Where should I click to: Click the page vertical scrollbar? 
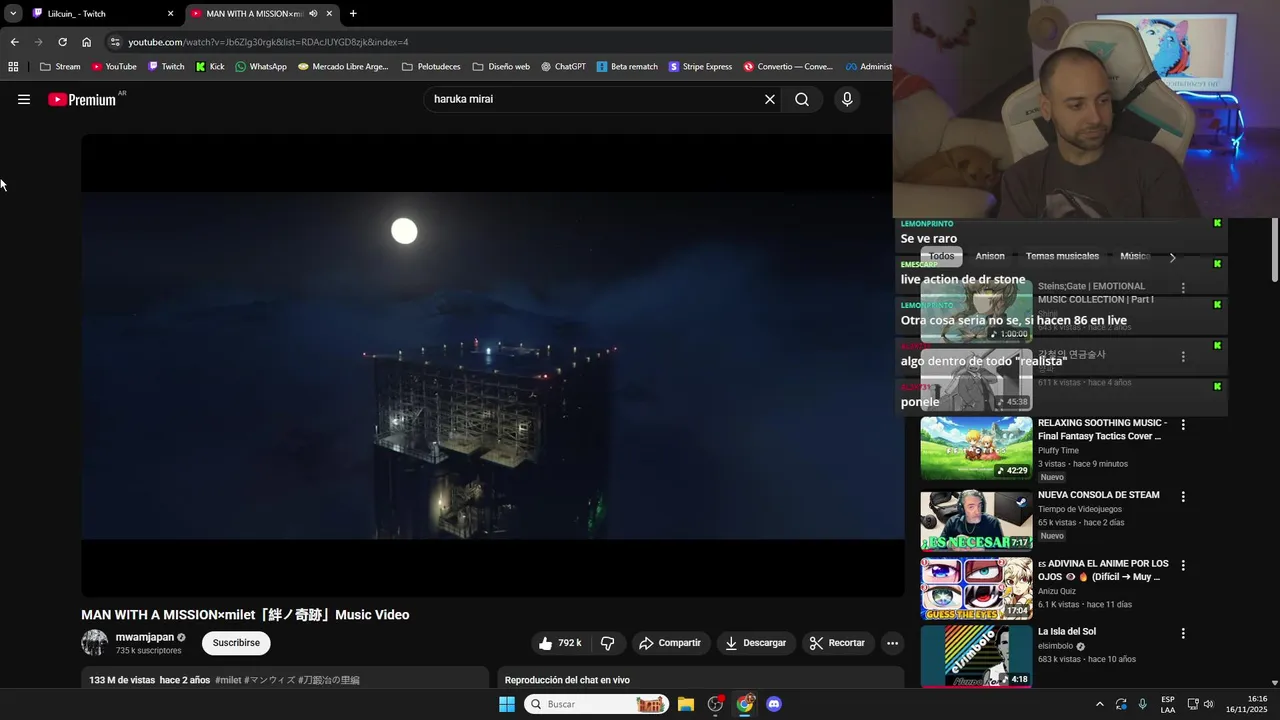[1274, 250]
